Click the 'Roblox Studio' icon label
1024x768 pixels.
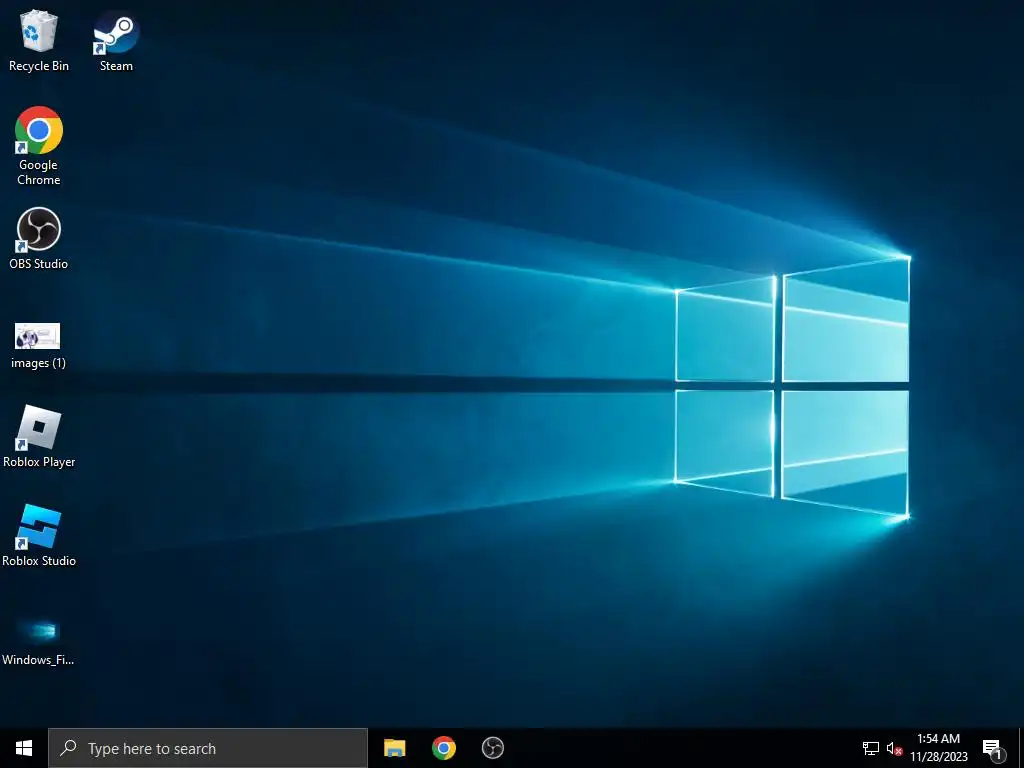(39, 561)
